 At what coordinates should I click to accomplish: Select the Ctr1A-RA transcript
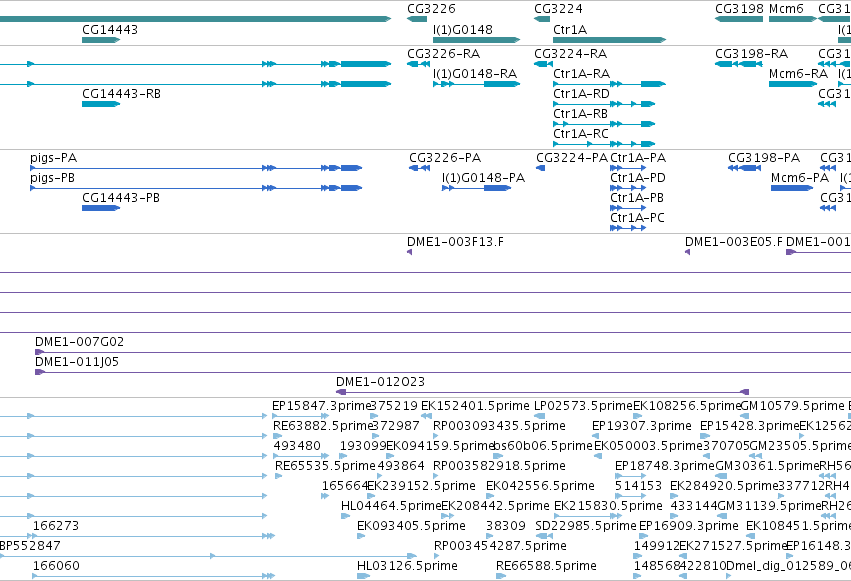click(581, 74)
